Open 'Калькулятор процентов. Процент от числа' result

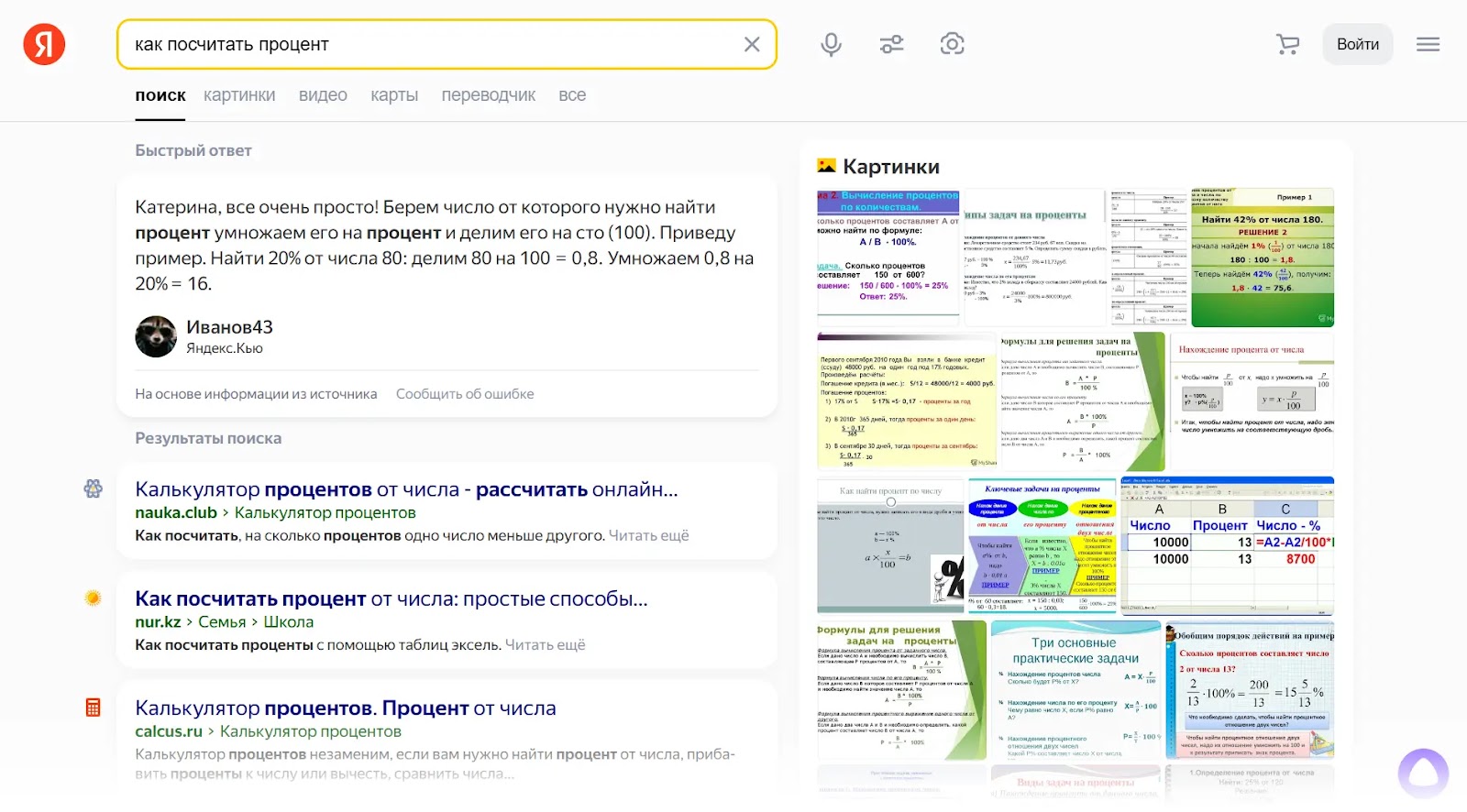pos(346,708)
